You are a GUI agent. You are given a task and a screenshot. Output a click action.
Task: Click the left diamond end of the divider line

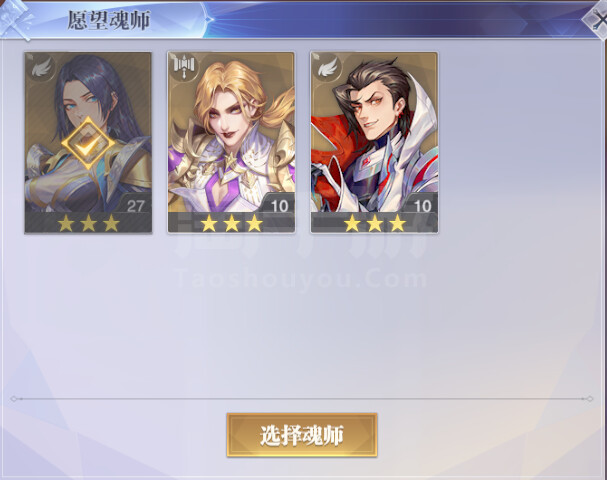[14, 399]
